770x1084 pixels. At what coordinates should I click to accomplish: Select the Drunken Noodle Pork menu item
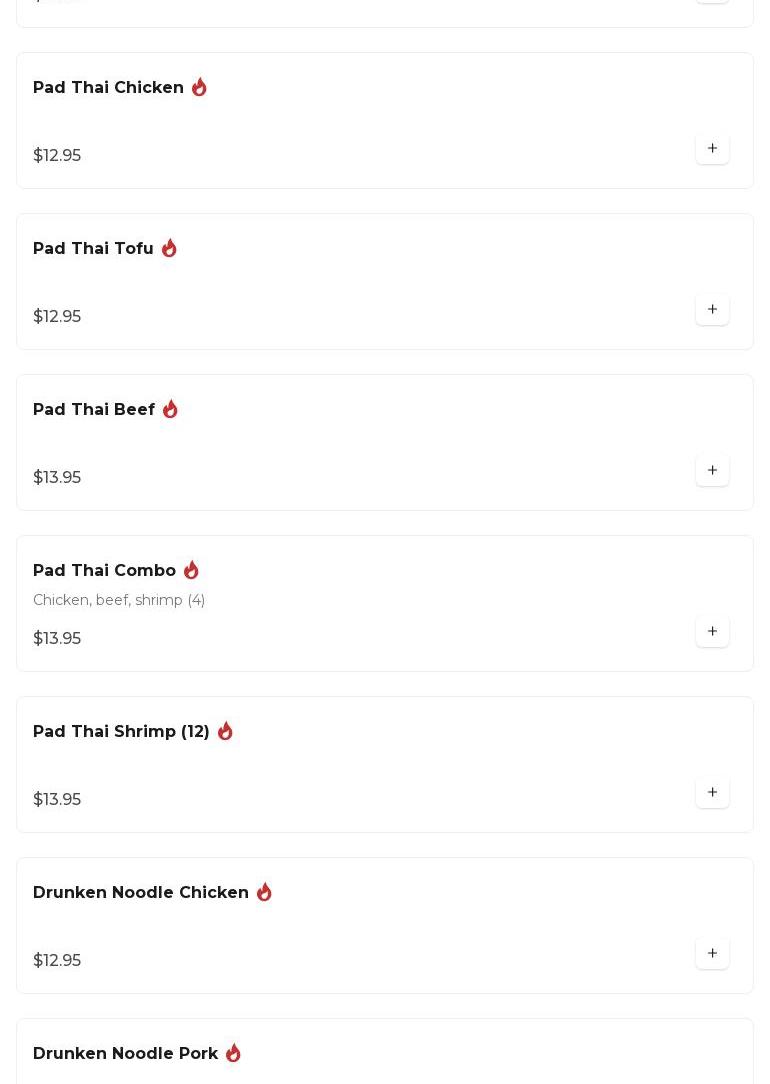(x=125, y=1054)
